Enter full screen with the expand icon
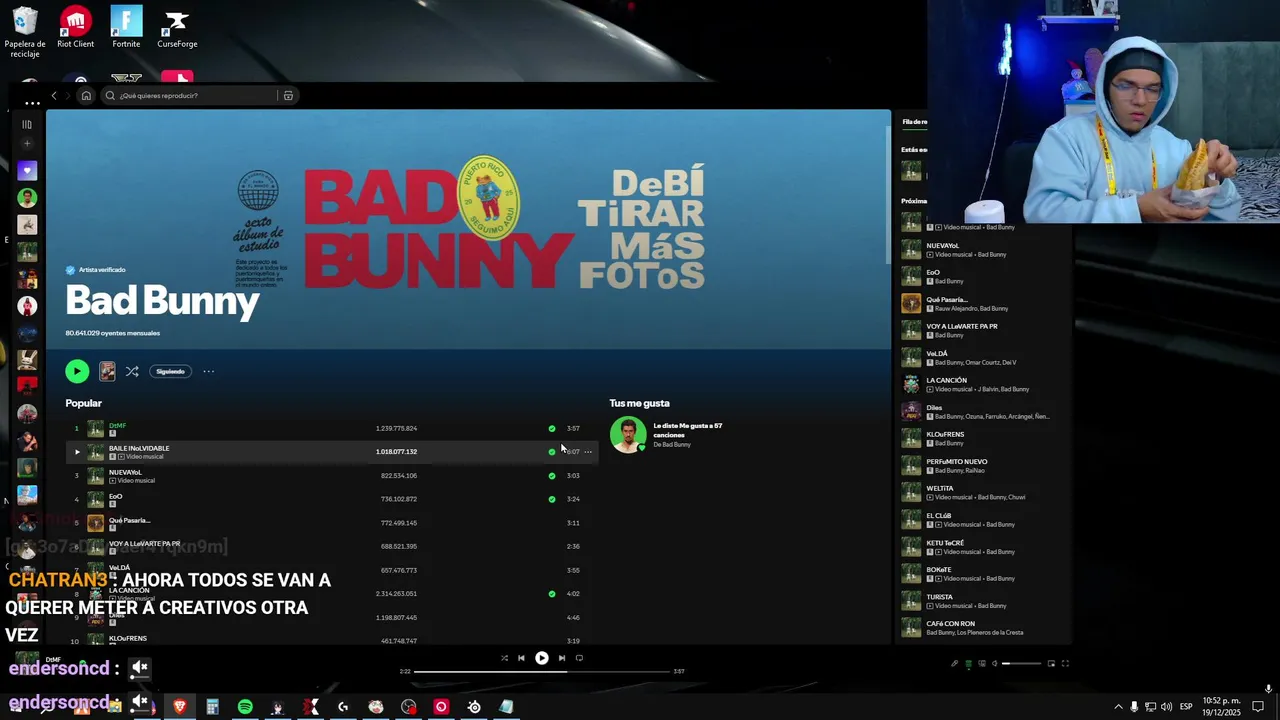The image size is (1280, 720). pos(1065,664)
